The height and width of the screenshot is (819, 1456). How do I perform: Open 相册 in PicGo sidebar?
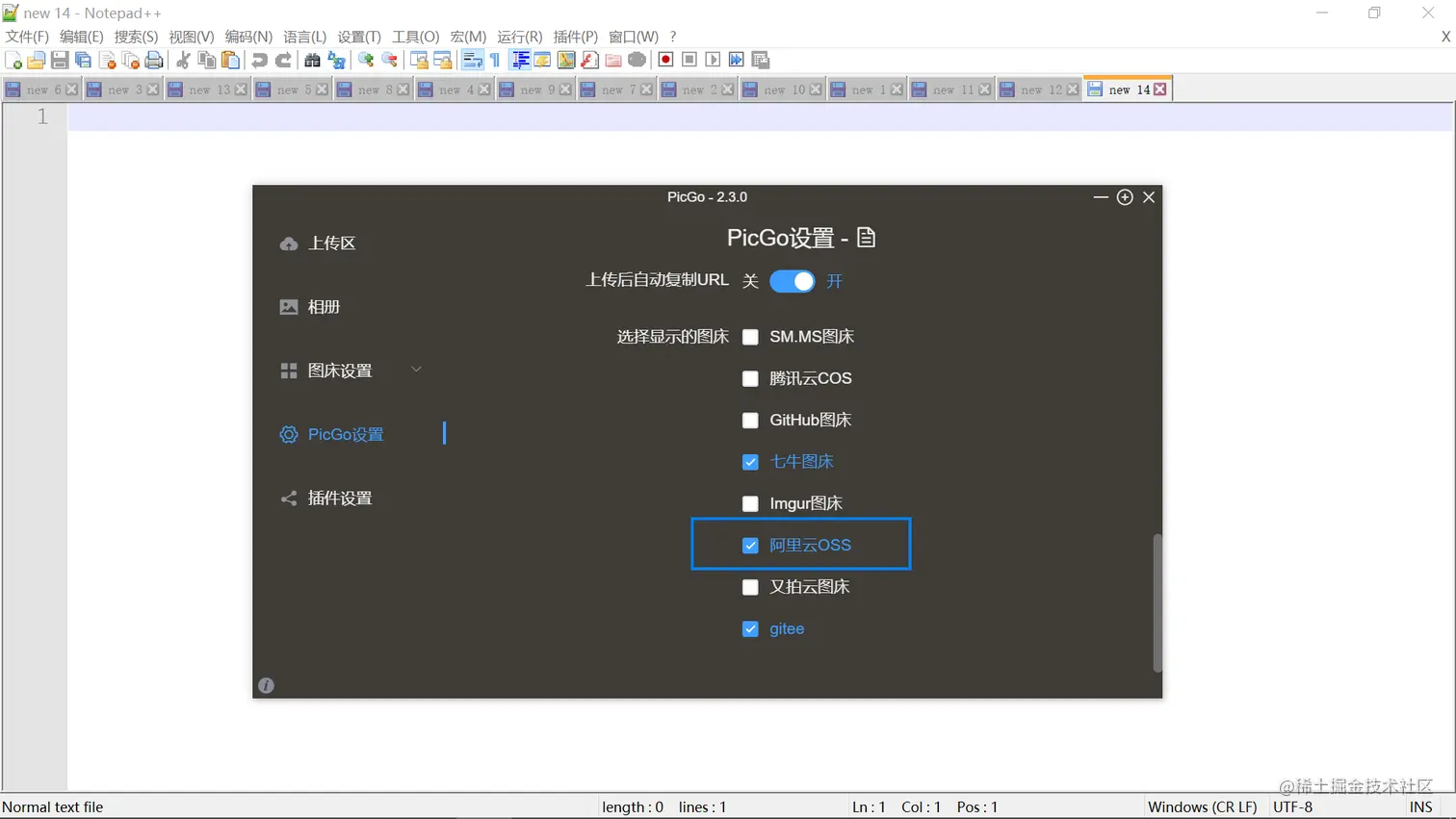310,307
